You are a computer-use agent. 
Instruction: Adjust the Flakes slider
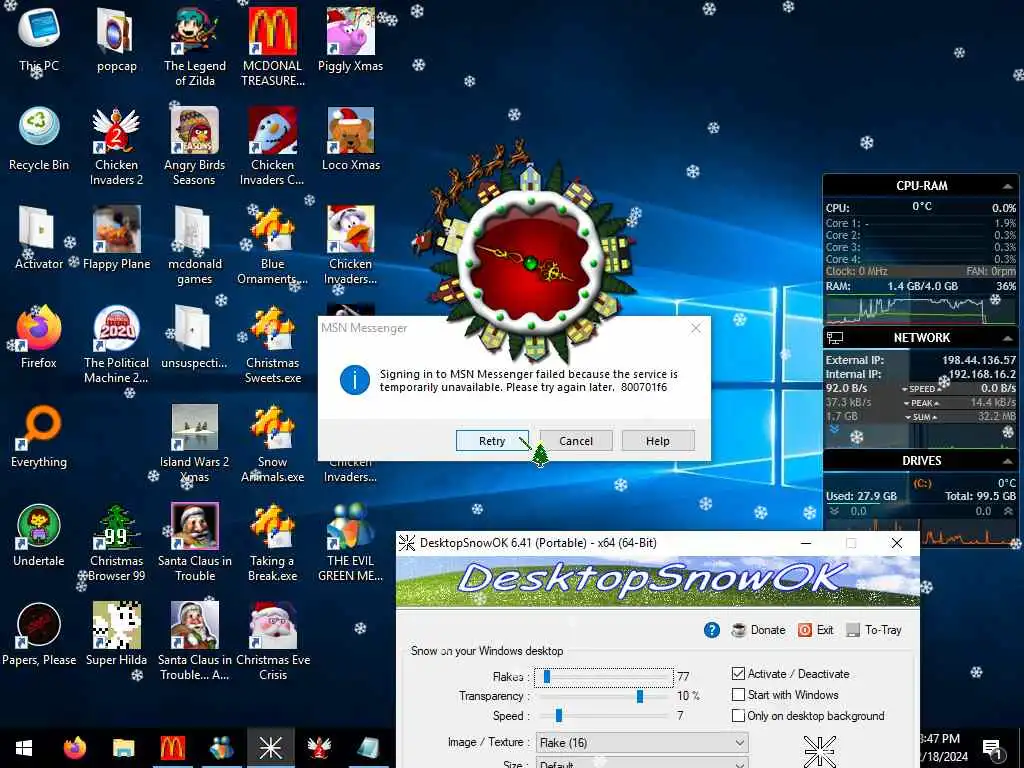[x=603, y=677]
